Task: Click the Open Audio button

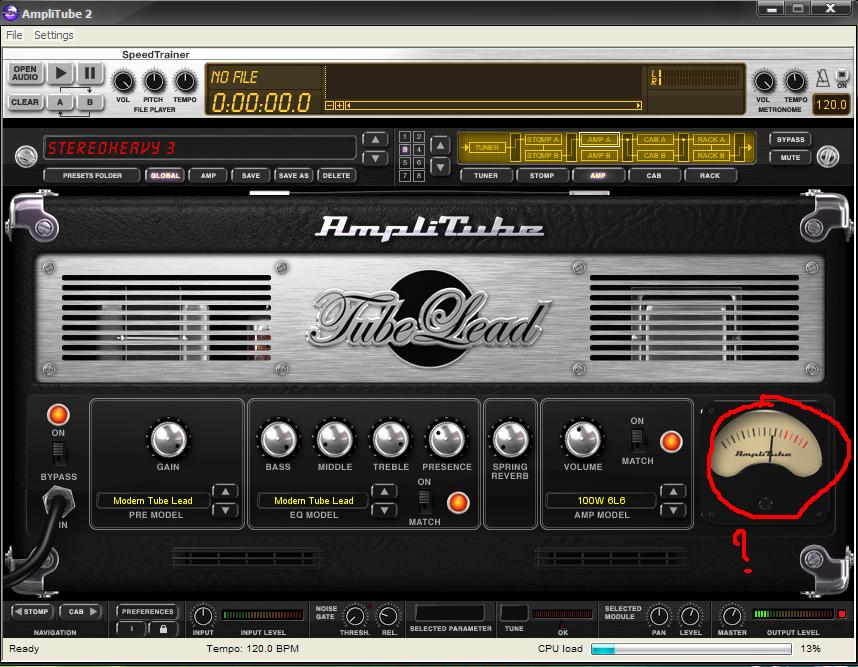Action: click(x=25, y=75)
